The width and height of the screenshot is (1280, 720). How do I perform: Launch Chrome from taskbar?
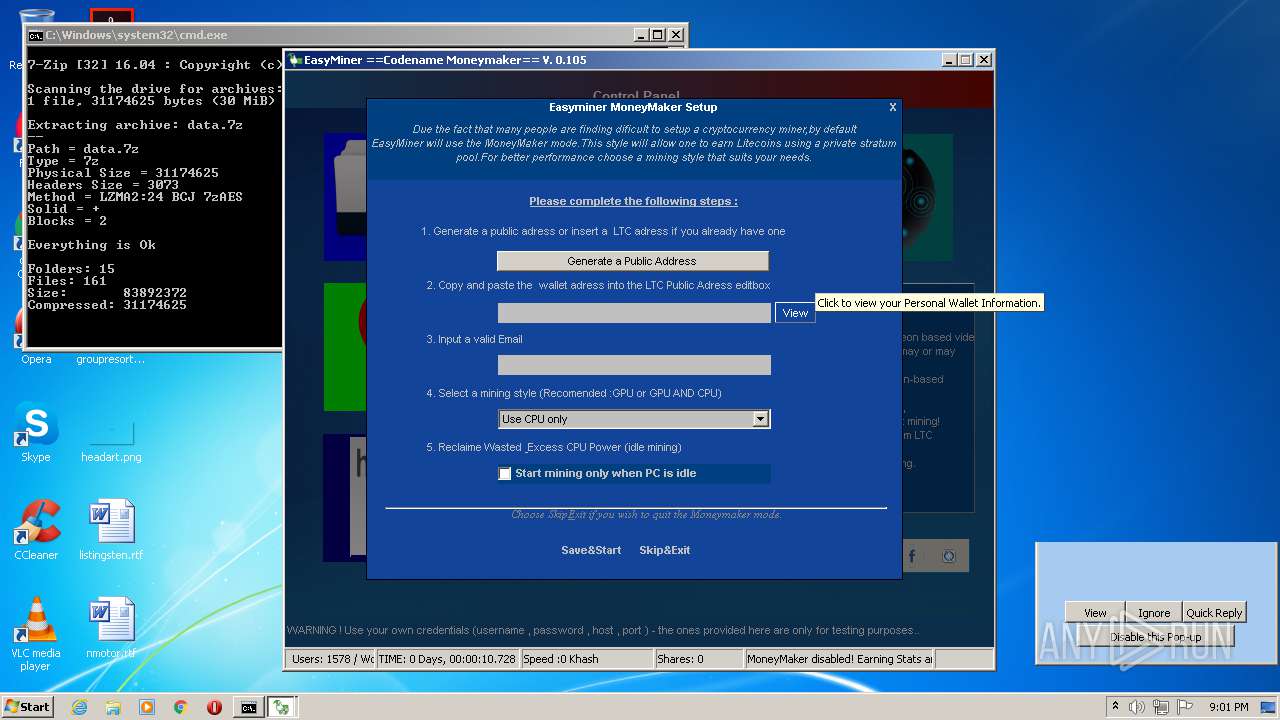[181, 707]
